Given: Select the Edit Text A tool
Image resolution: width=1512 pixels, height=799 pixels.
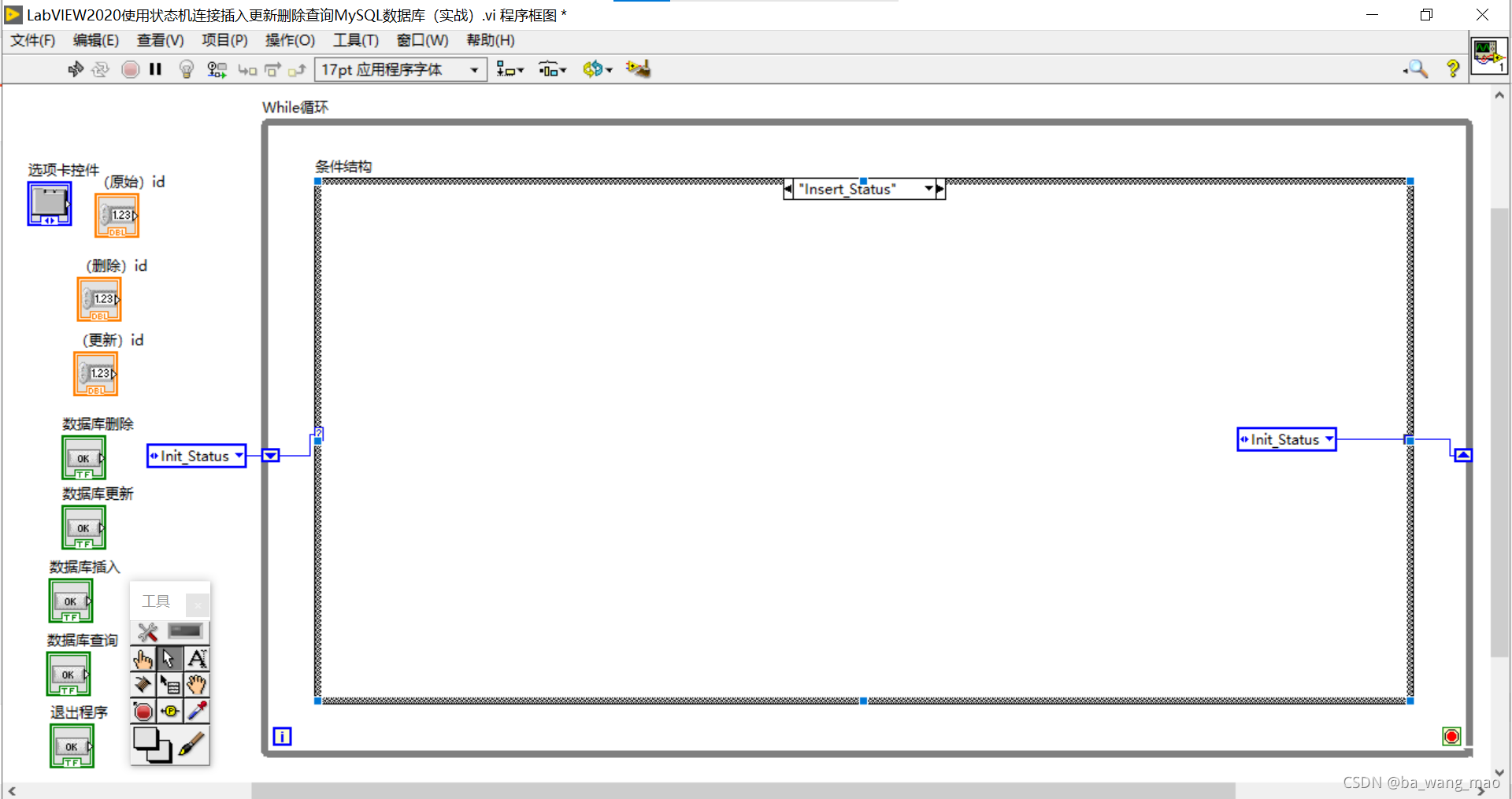Looking at the screenshot, I should click(197, 659).
